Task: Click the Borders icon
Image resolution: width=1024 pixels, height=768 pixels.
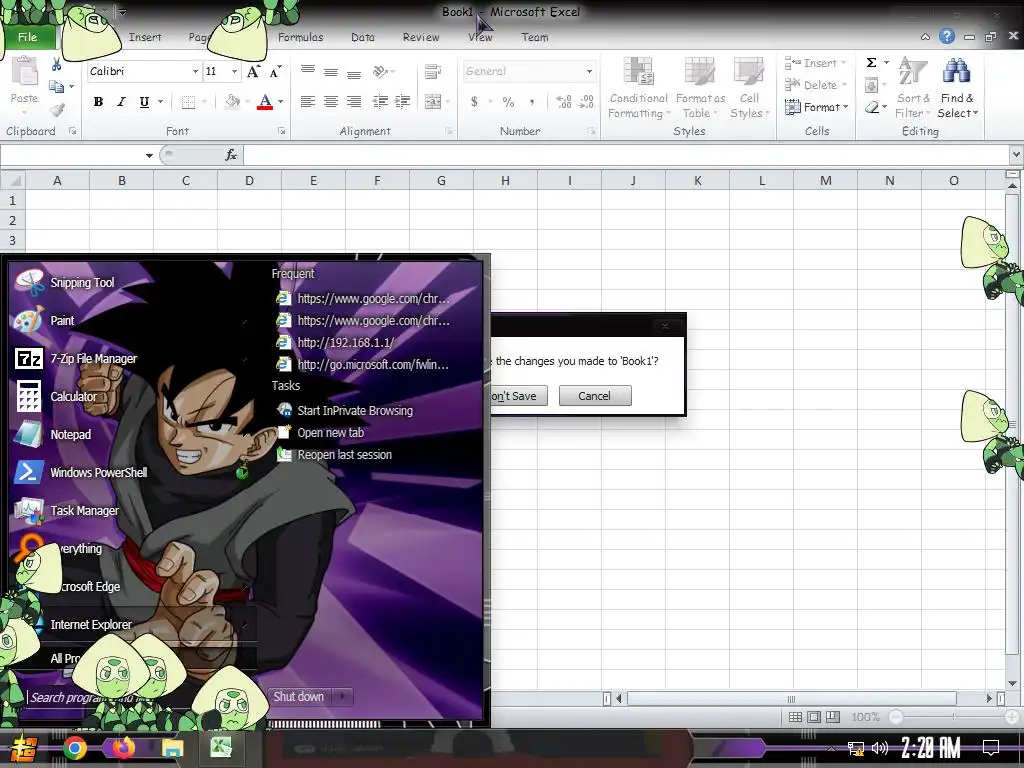Action: coord(188,101)
